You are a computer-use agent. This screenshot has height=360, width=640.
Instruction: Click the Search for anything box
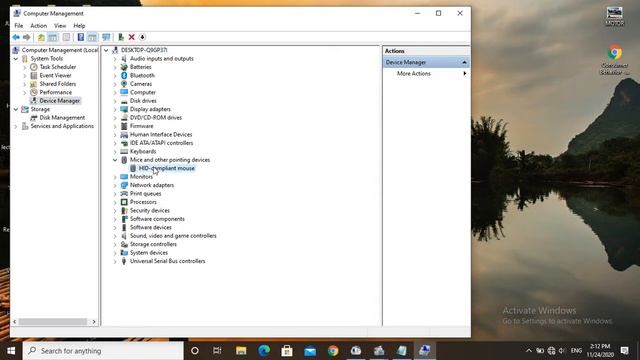tap(103, 351)
